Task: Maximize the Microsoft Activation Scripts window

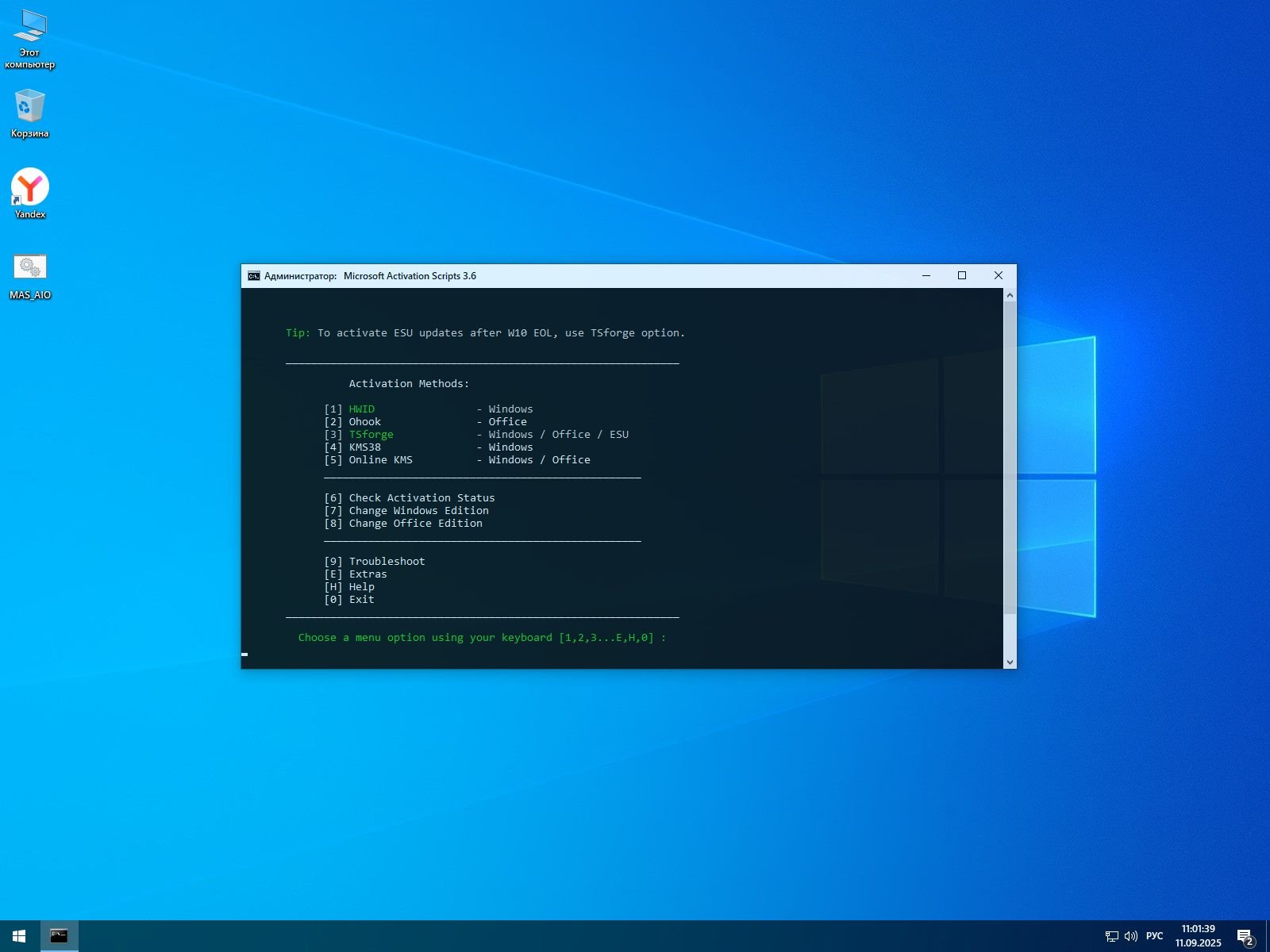Action: pos(962,276)
